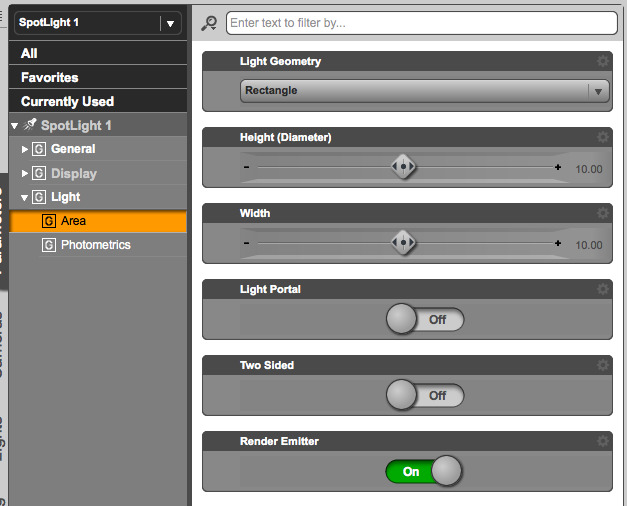The image size is (627, 506).
Task: Click the magnifier search icon
Action: (209, 23)
